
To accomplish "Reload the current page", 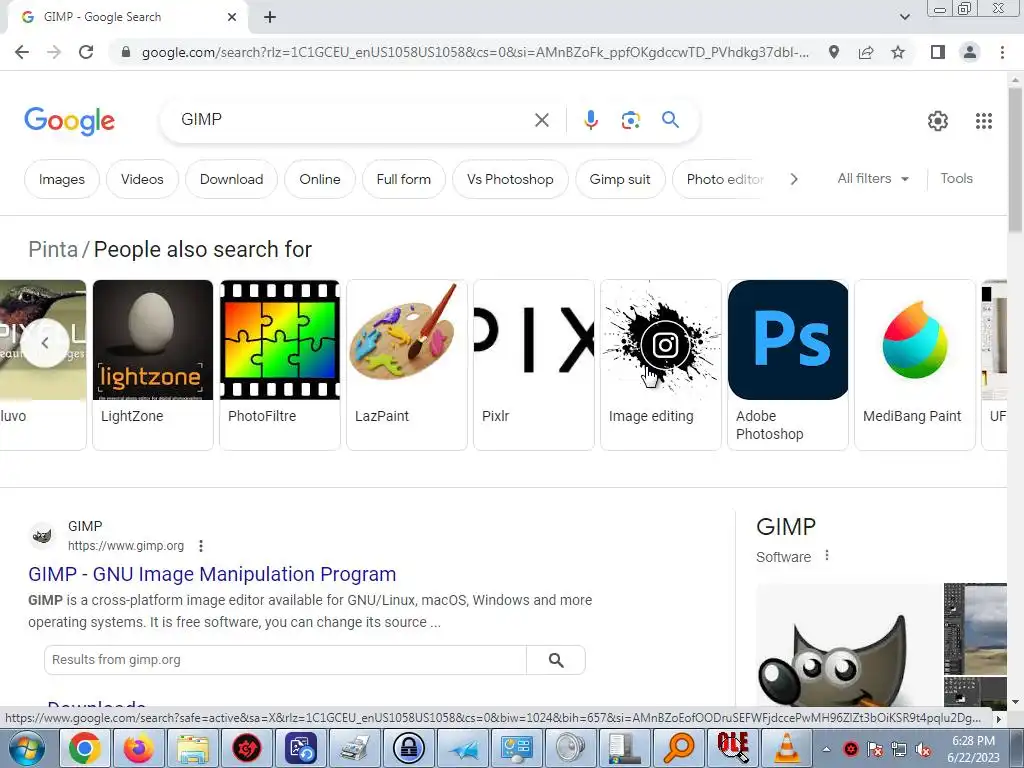I will [x=86, y=52].
